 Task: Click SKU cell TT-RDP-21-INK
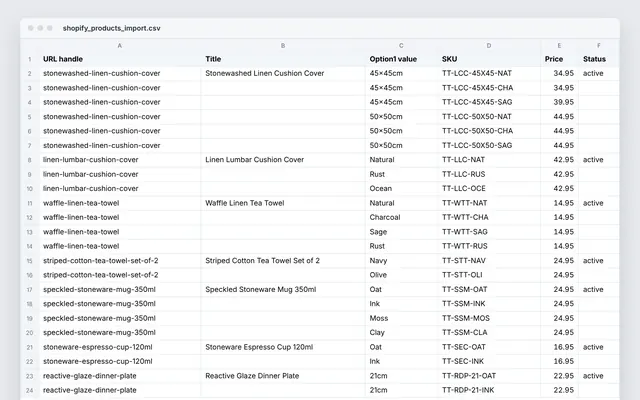[489, 391]
